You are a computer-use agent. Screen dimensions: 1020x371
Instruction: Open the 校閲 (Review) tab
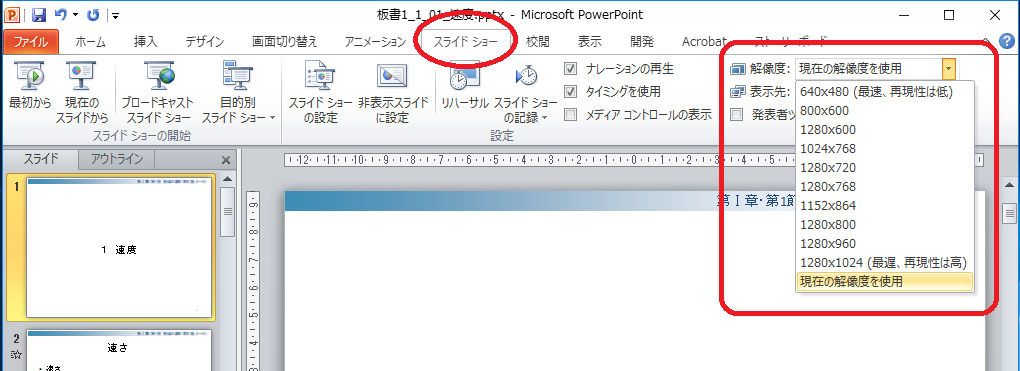click(x=538, y=42)
